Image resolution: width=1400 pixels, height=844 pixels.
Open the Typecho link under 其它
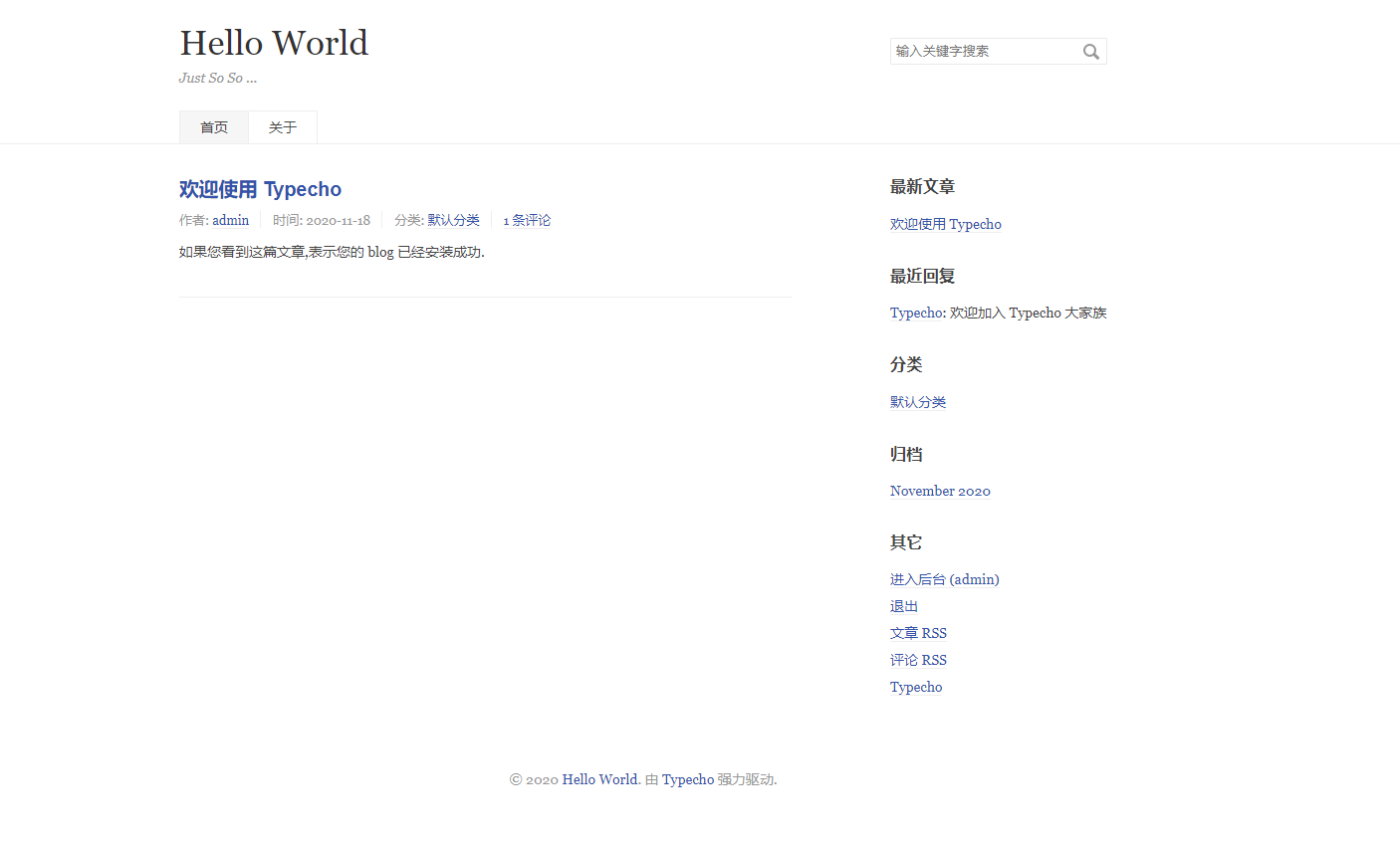tap(916, 687)
